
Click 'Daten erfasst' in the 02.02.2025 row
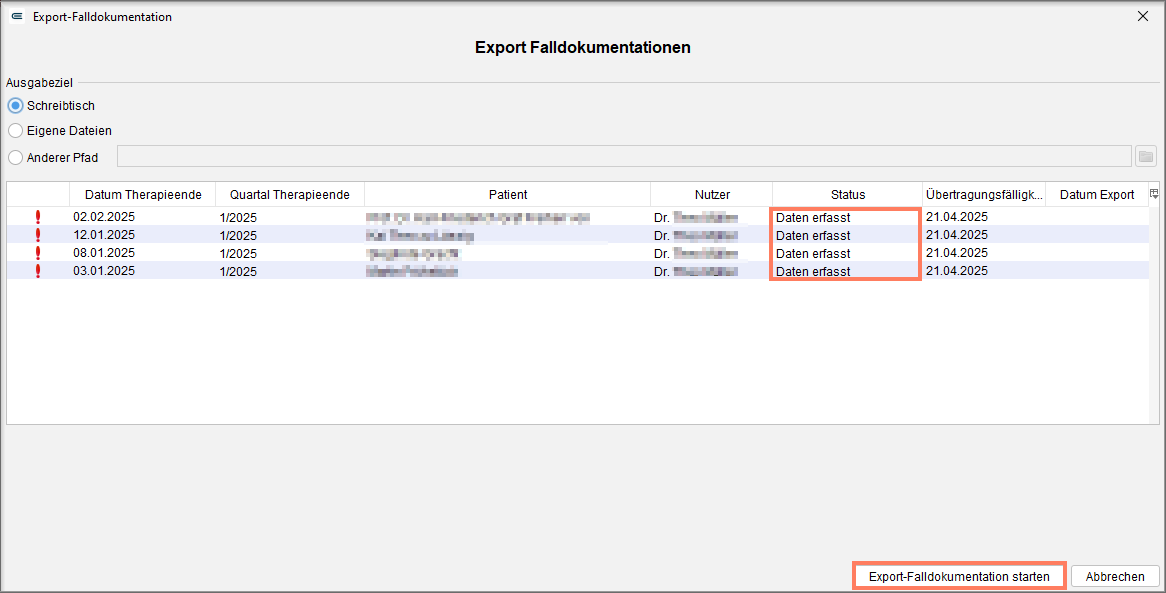click(x=813, y=218)
